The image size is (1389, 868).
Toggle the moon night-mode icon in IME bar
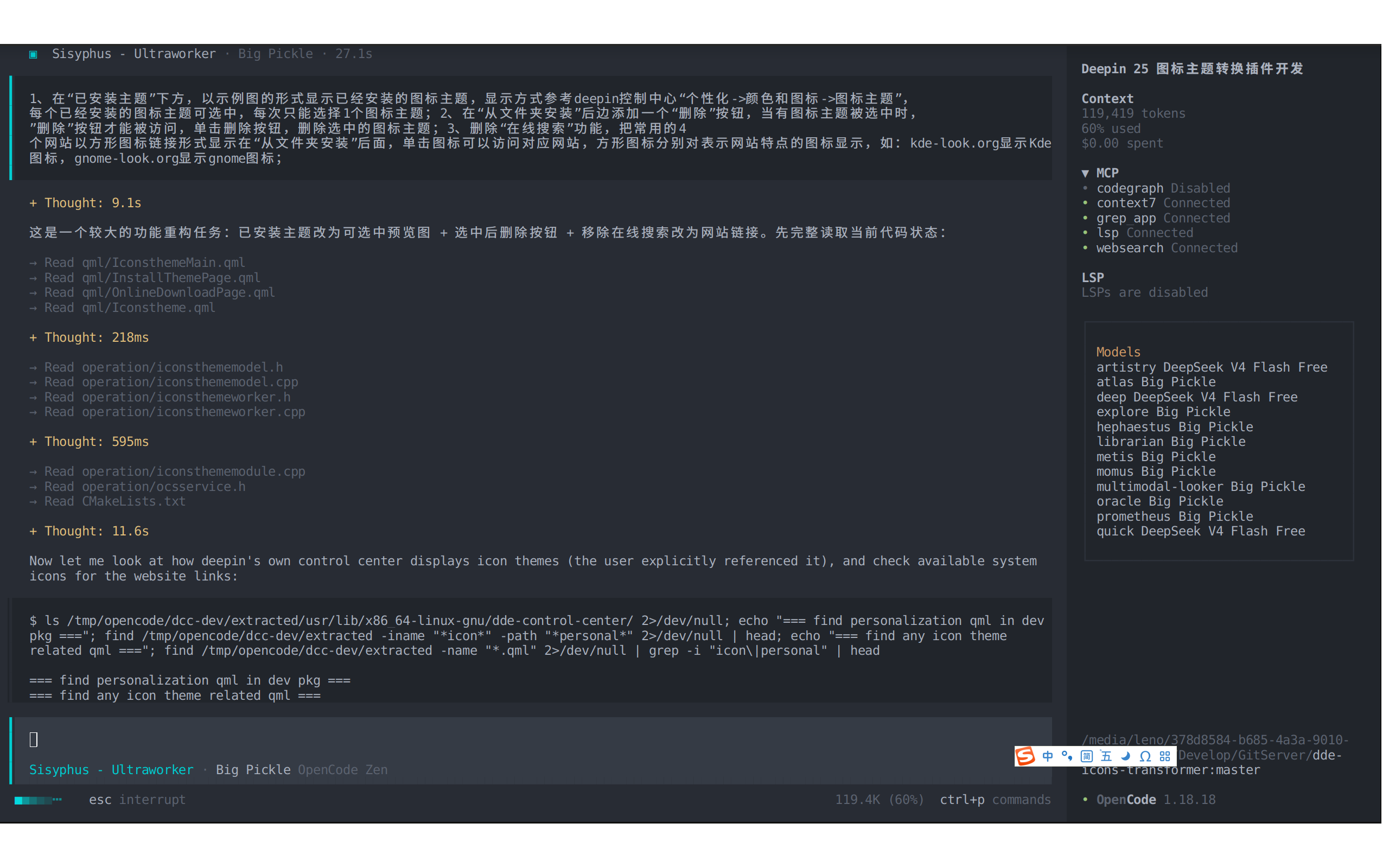click(x=1125, y=756)
